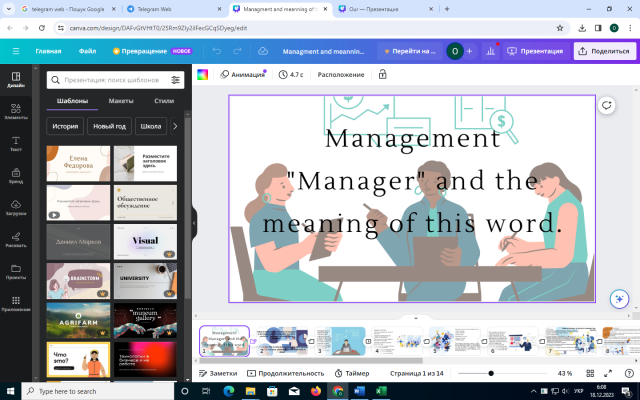
Task: Open the user account avatar O
Action: click(455, 51)
